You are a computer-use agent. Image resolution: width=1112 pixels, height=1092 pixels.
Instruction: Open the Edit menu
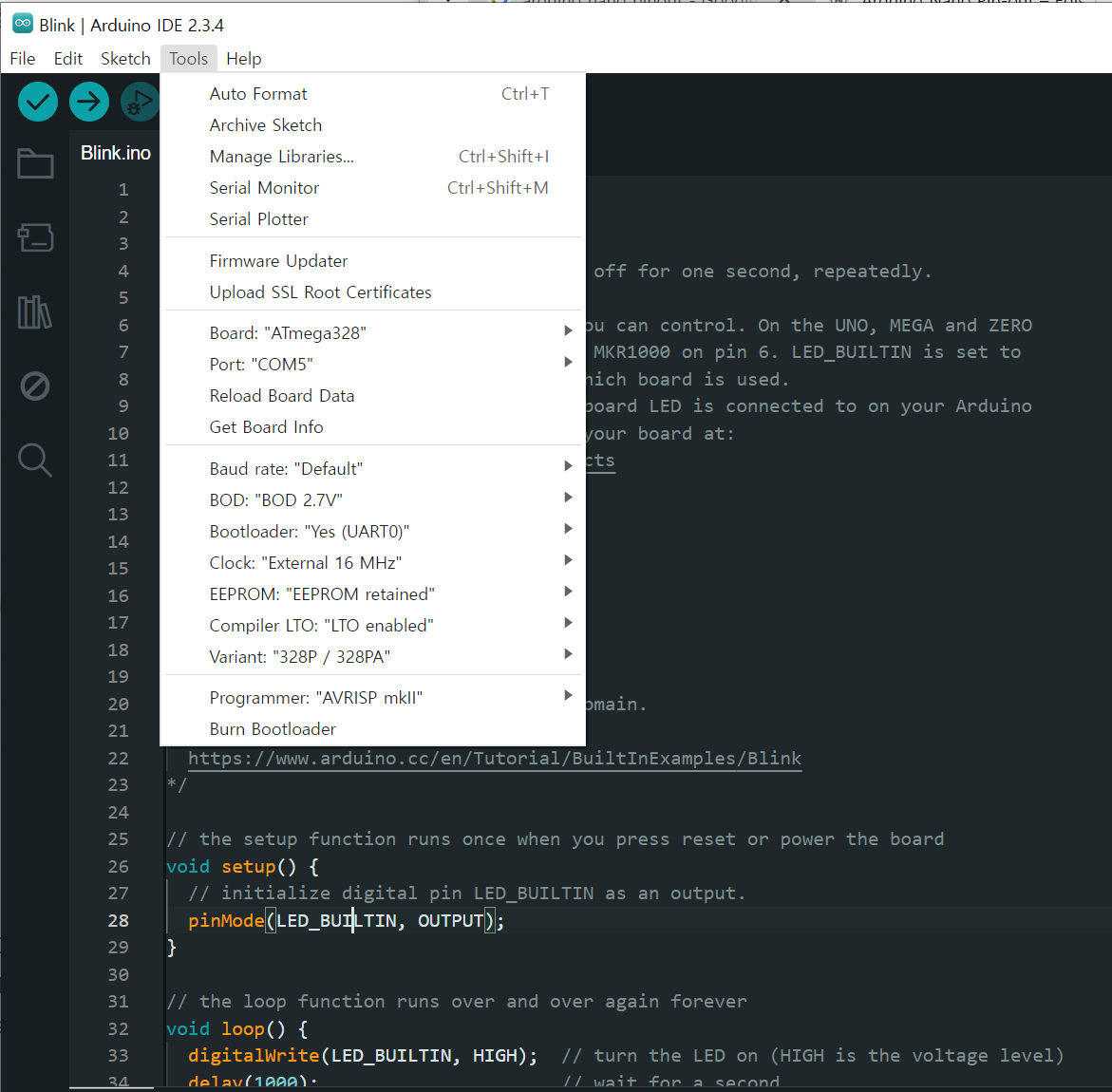(68, 59)
